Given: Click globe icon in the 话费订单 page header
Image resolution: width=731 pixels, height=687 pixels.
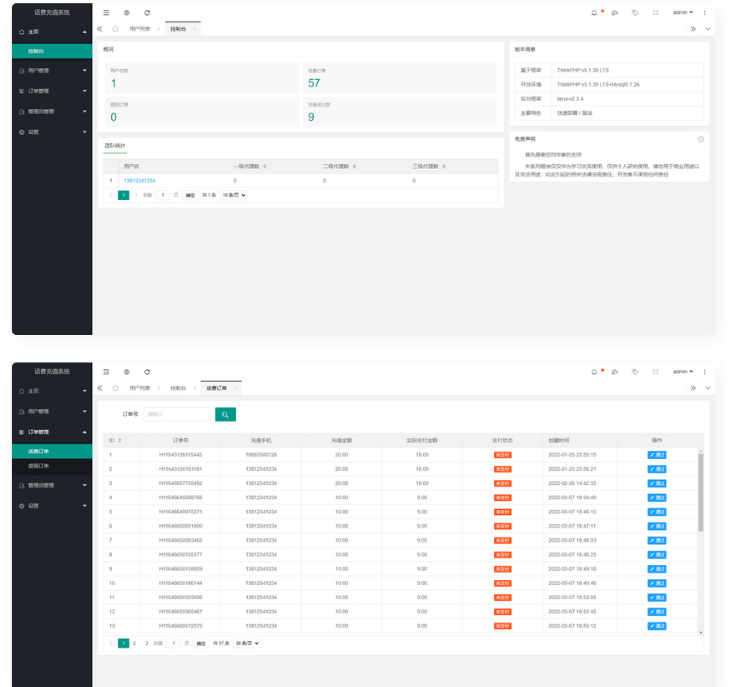Looking at the screenshot, I should tap(126, 371).
